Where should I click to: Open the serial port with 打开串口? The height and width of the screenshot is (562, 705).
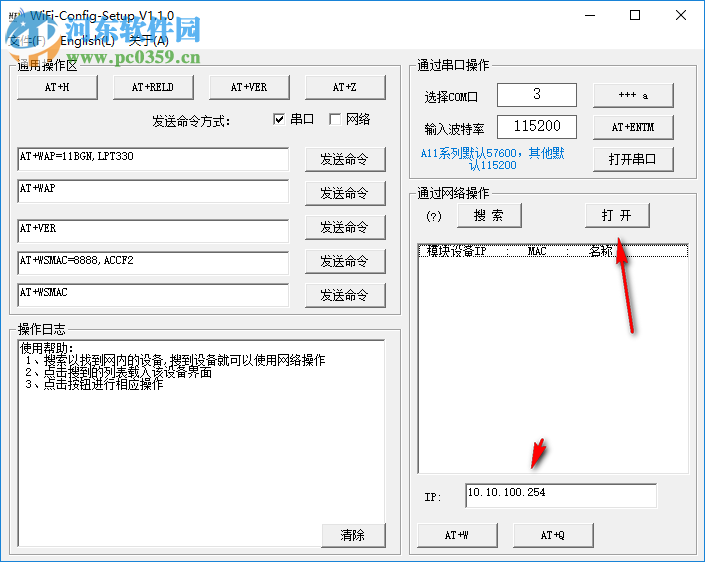tap(633, 159)
